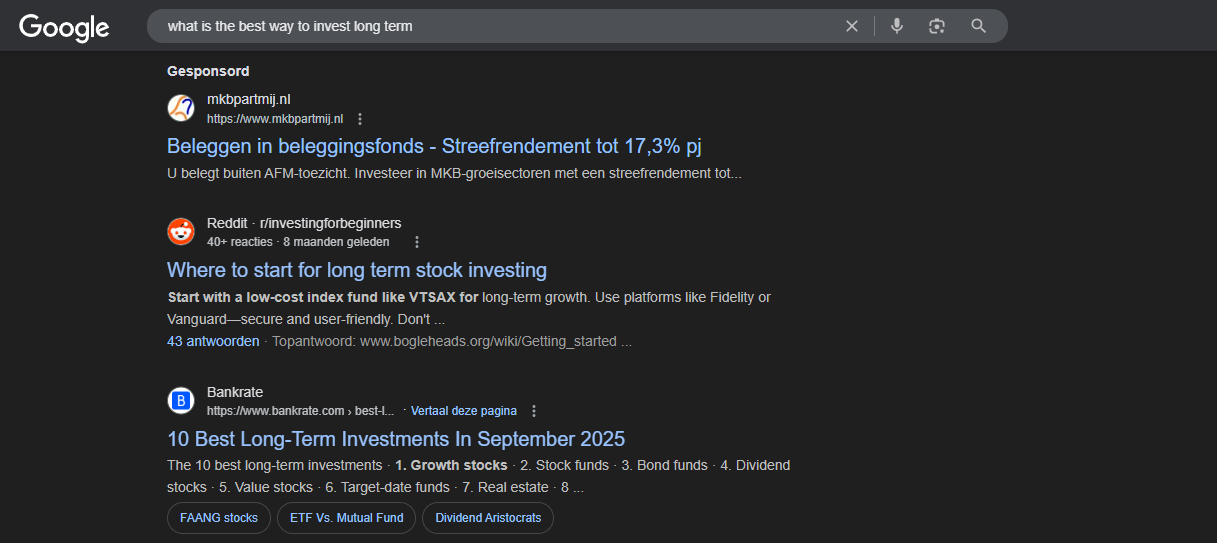Image resolution: width=1217 pixels, height=543 pixels.
Task: Open '10 Best Long-Term Investments' result
Action: pyautogui.click(x=396, y=439)
